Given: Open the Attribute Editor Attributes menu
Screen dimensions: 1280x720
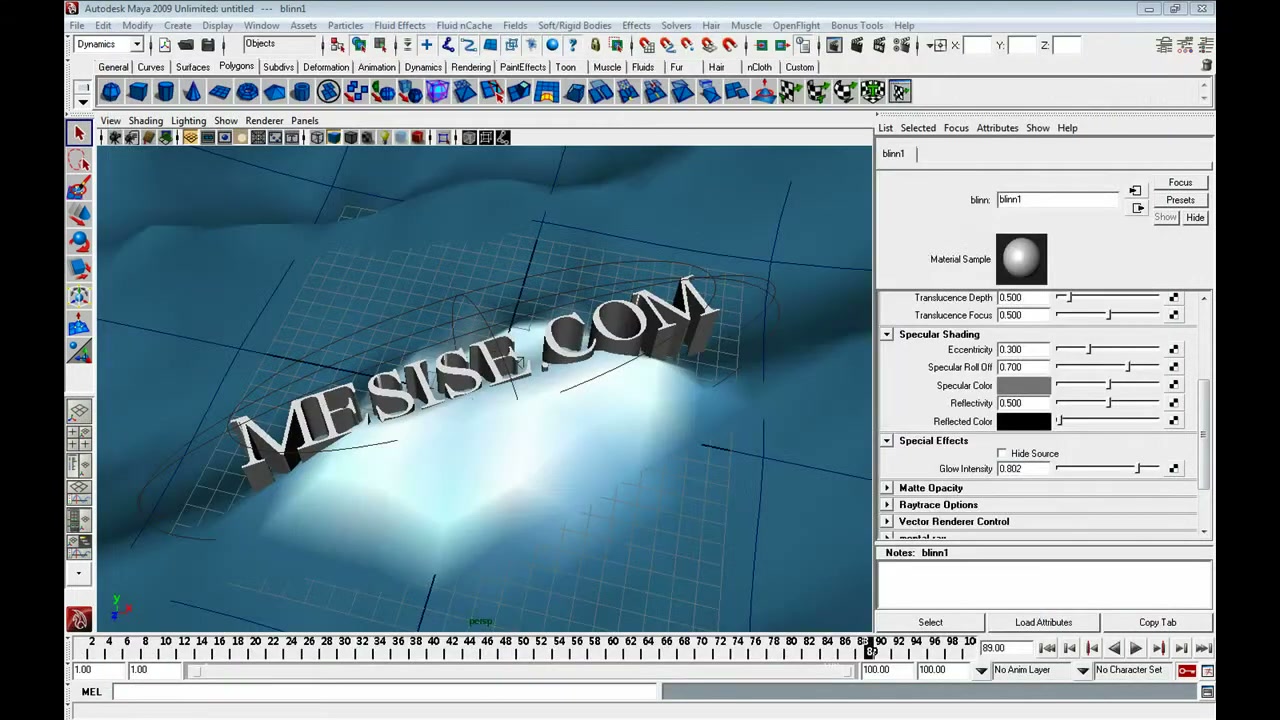Looking at the screenshot, I should (x=997, y=128).
